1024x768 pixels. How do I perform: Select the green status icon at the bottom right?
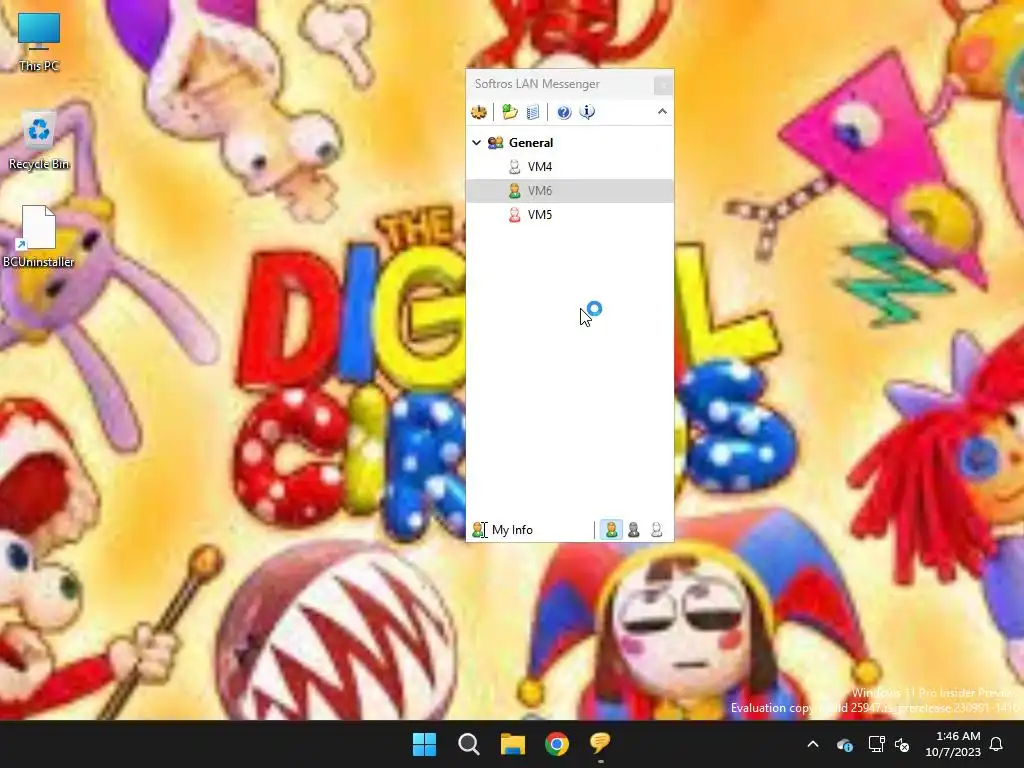click(611, 530)
